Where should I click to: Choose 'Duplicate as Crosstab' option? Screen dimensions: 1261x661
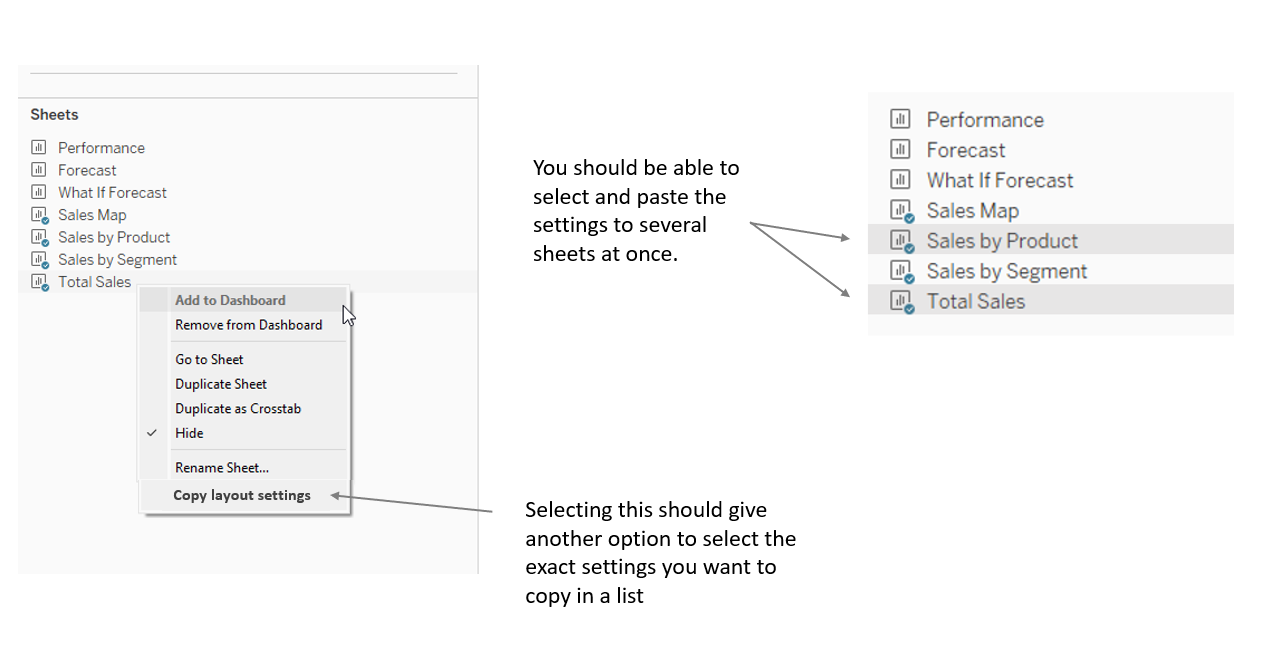click(238, 408)
